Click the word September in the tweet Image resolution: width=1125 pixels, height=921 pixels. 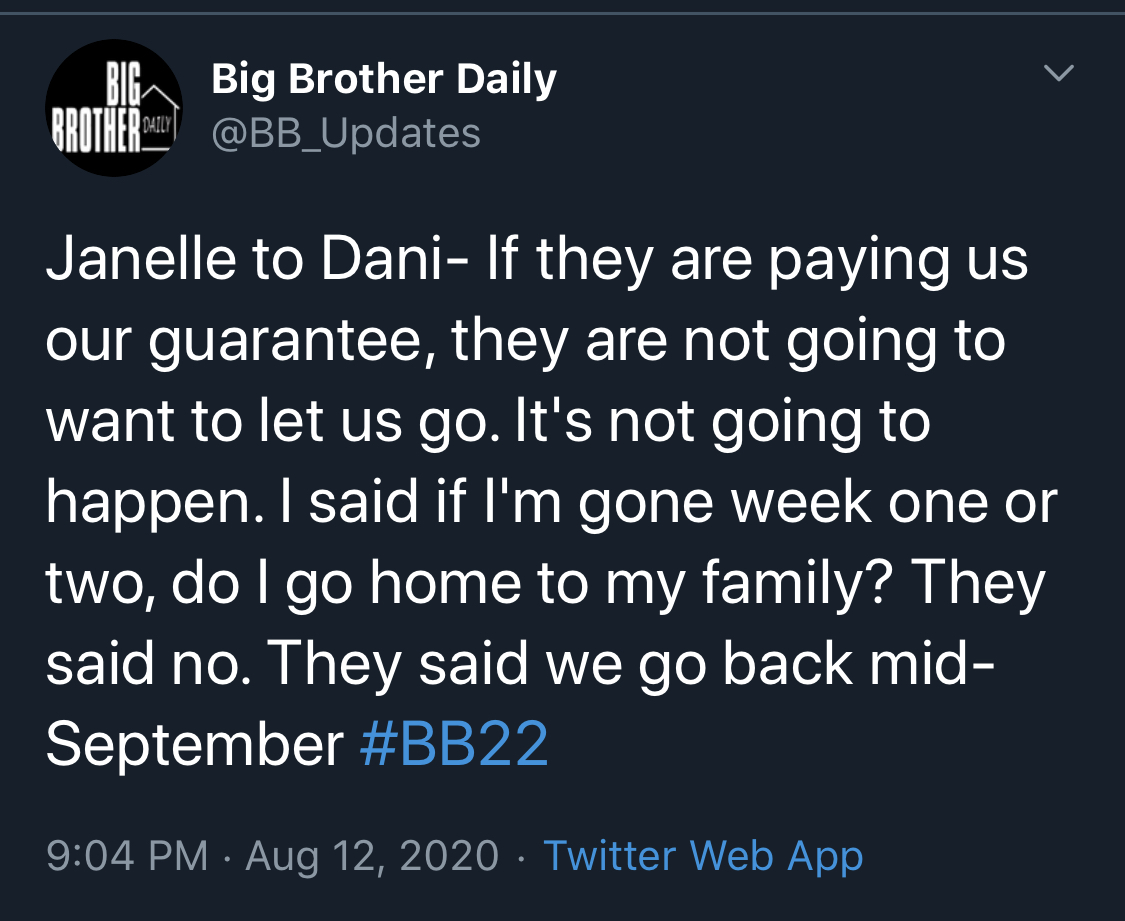(x=194, y=746)
